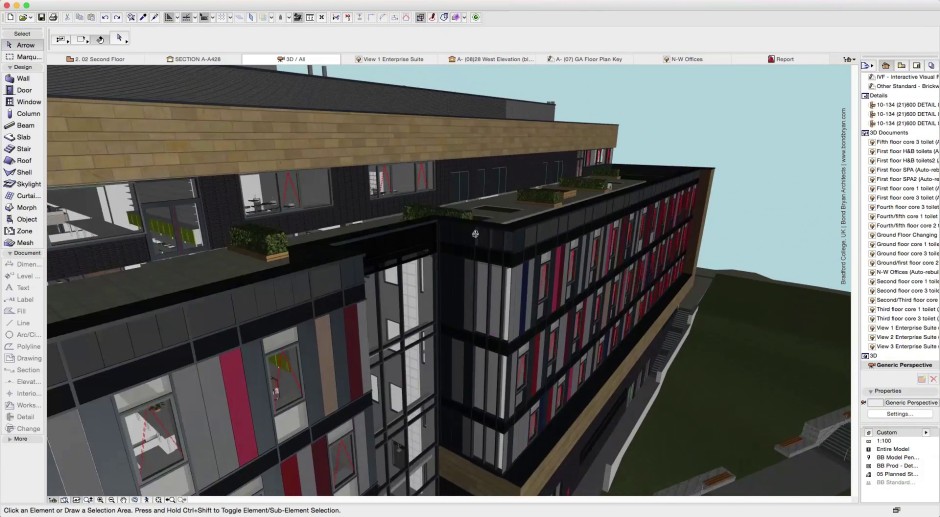Select the Marquee tool

[x=22, y=56]
